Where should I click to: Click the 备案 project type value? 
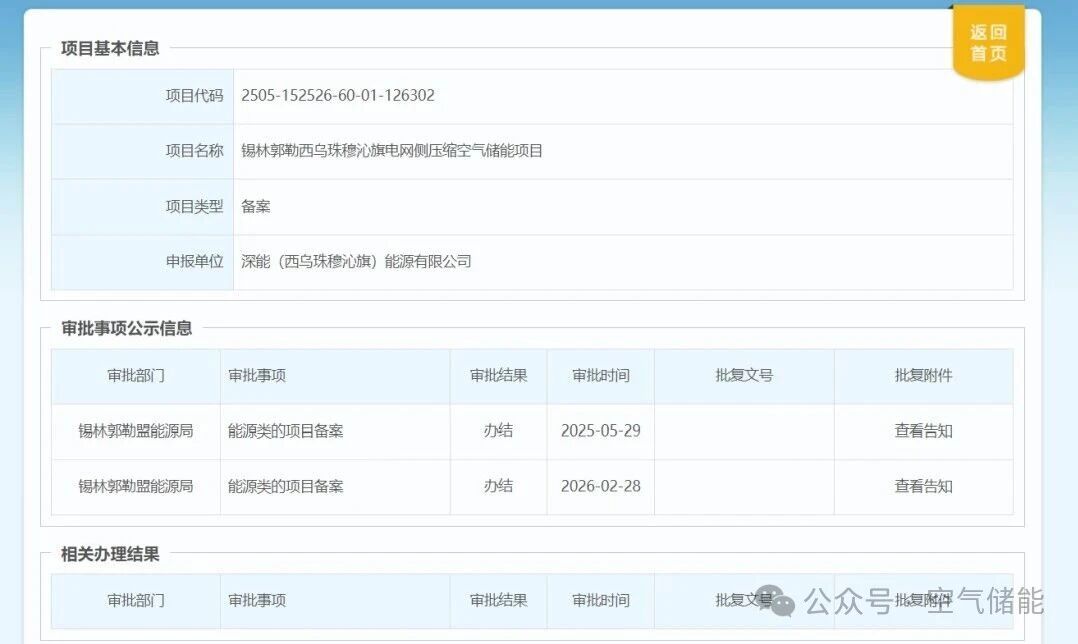(x=256, y=207)
